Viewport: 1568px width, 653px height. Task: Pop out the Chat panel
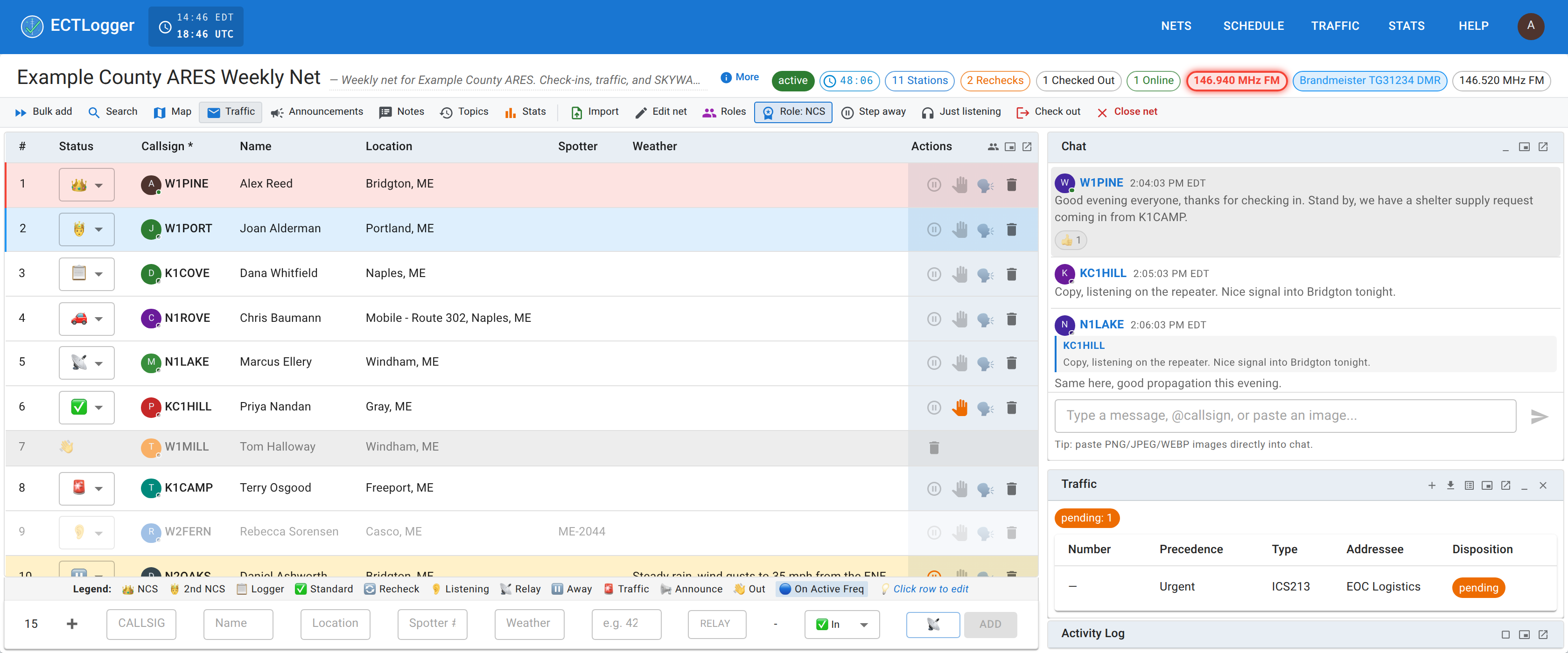1542,146
